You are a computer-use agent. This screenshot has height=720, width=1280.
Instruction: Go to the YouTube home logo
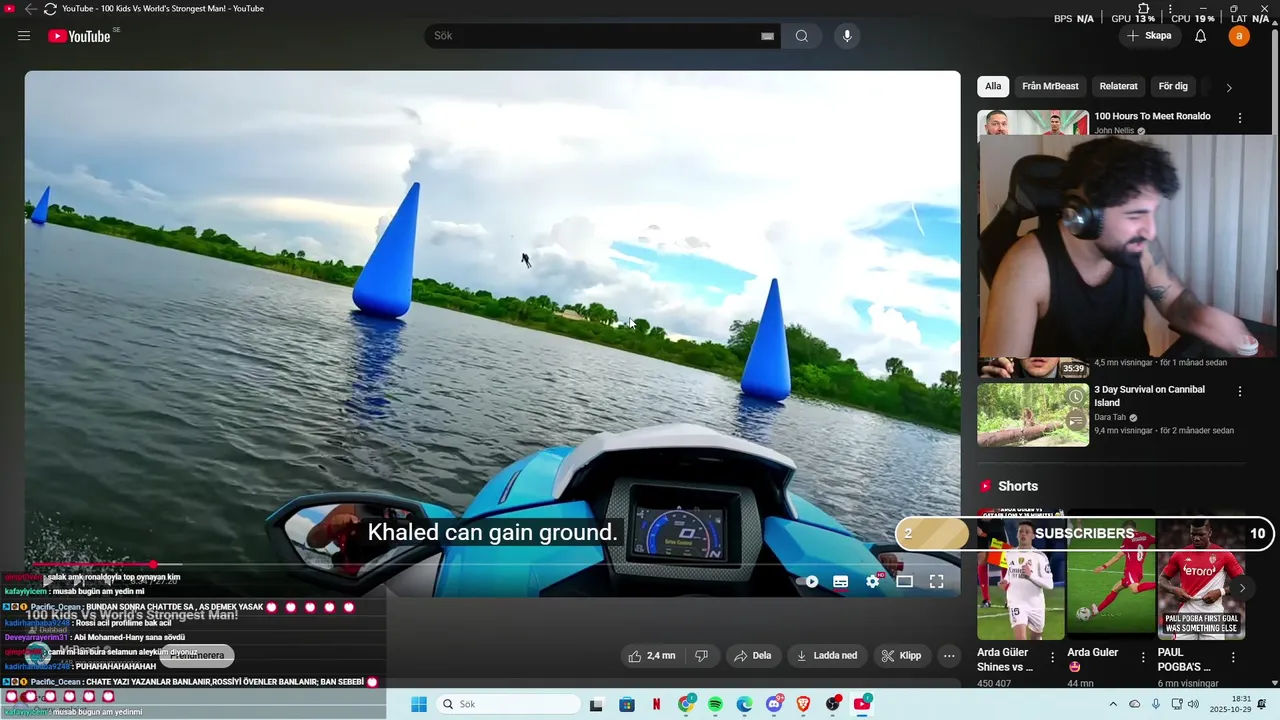coord(80,36)
